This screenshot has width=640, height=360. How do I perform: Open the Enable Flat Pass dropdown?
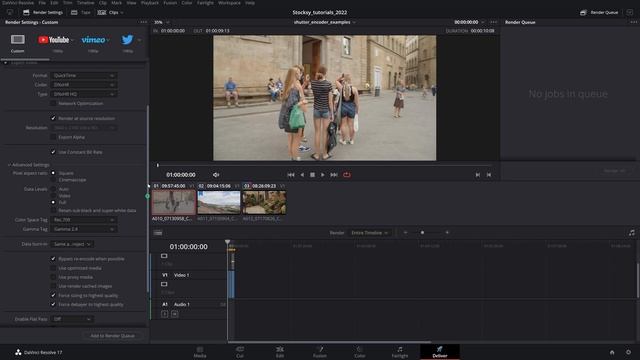point(72,319)
